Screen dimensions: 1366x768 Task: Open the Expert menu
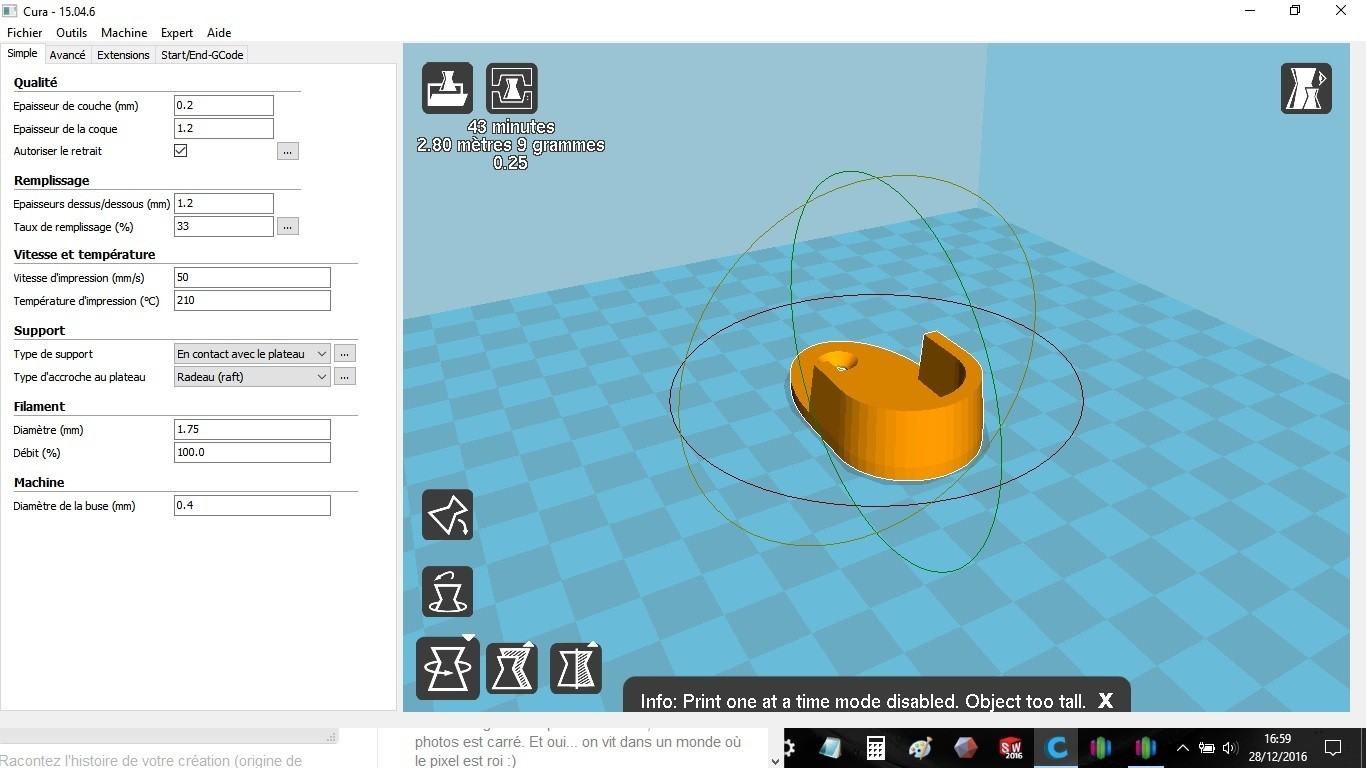coord(177,33)
